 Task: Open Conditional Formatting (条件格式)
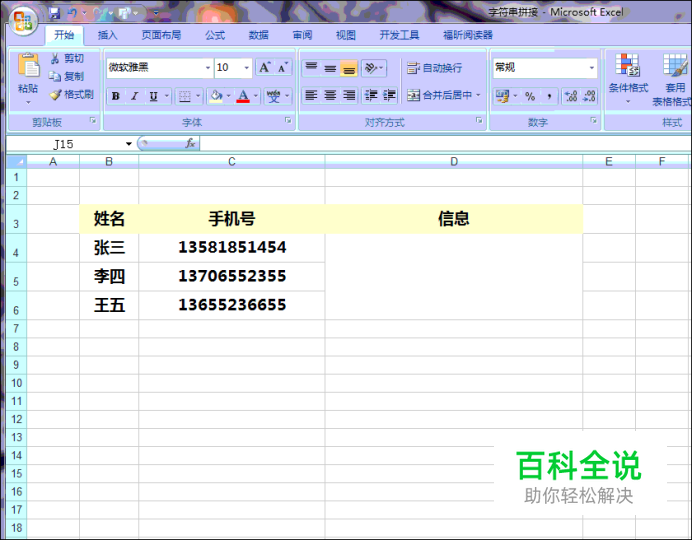[628, 79]
